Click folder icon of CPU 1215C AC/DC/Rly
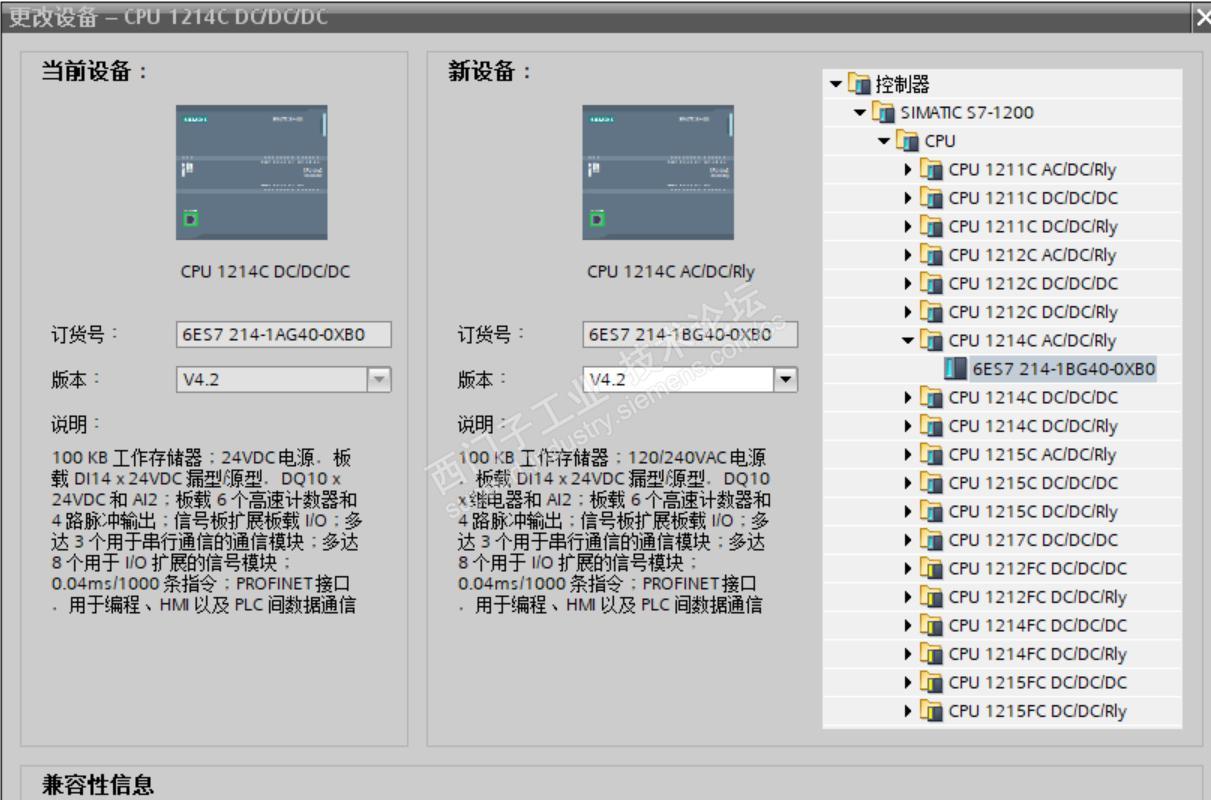1211x800 pixels. pos(931,455)
